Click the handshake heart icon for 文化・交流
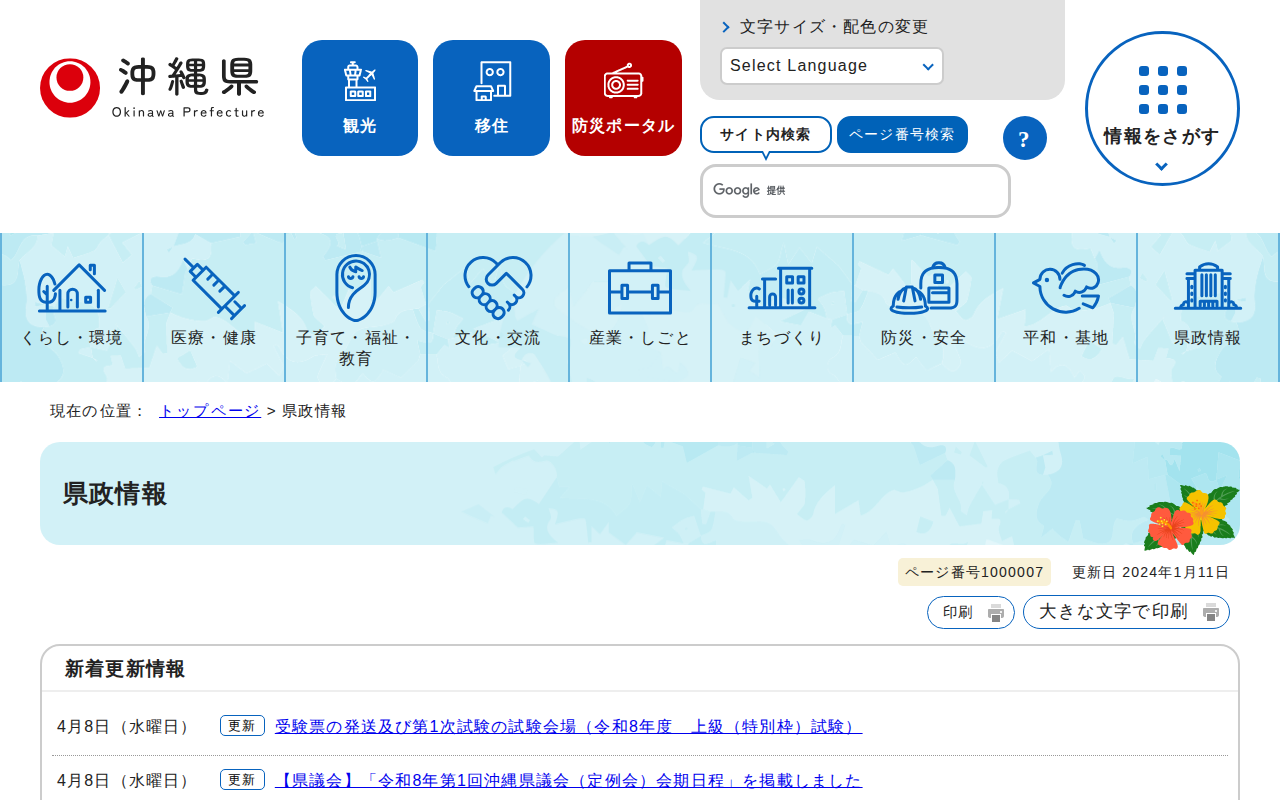Viewport: 1280px width, 800px height. (x=498, y=288)
